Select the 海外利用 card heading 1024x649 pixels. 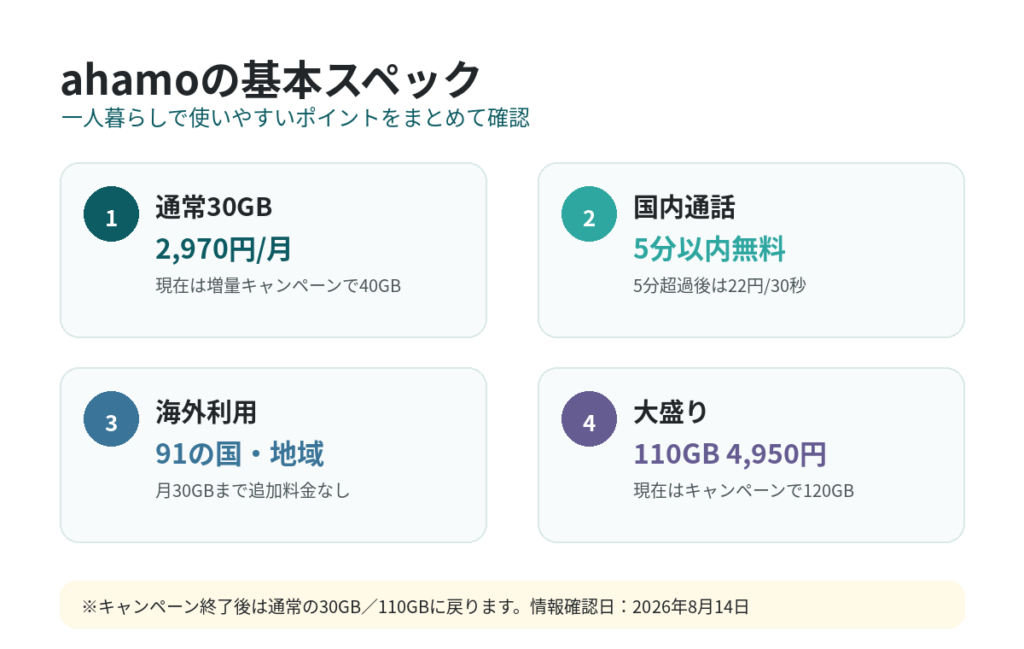[206, 412]
